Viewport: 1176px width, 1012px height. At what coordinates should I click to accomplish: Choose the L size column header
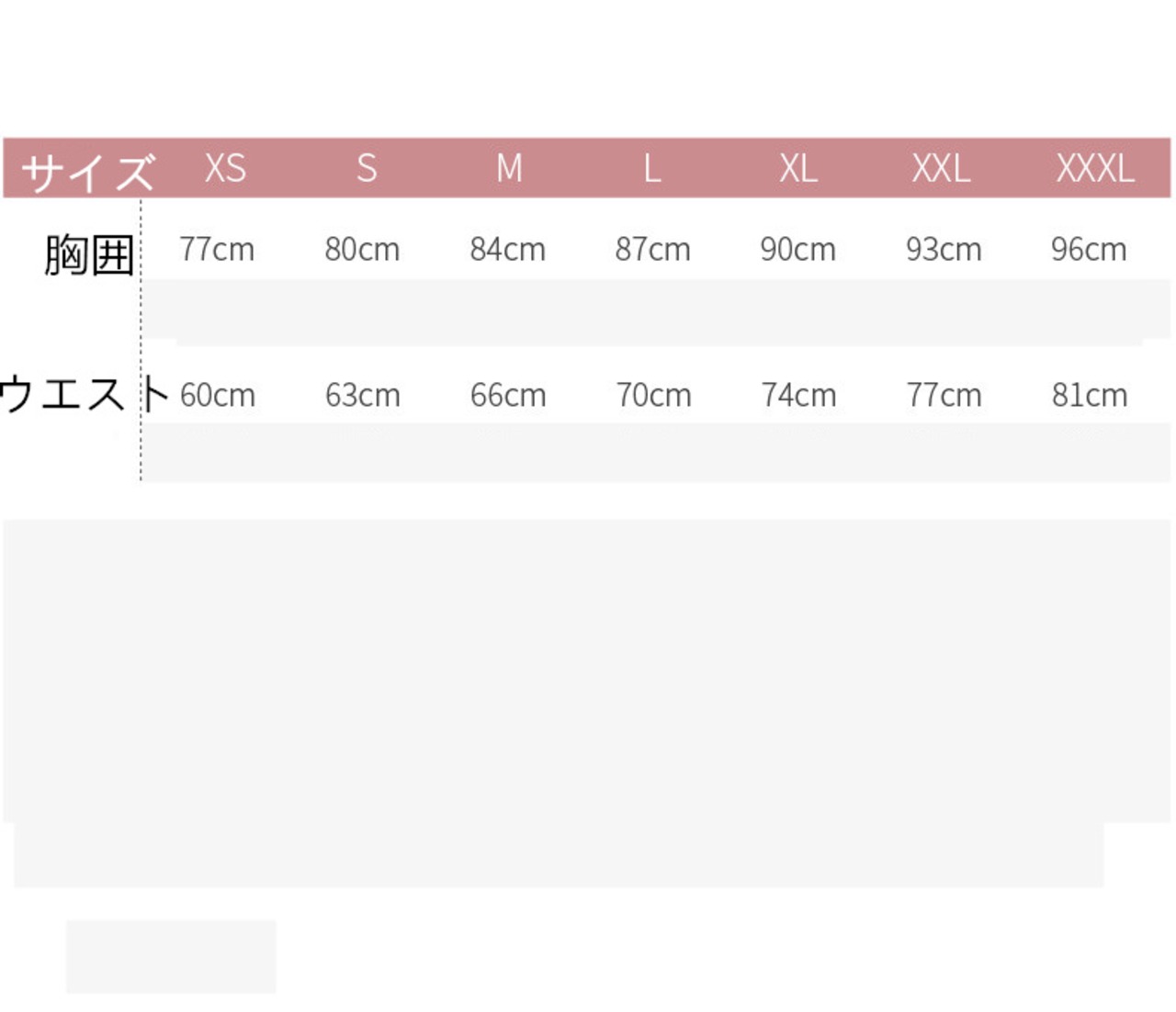click(651, 168)
